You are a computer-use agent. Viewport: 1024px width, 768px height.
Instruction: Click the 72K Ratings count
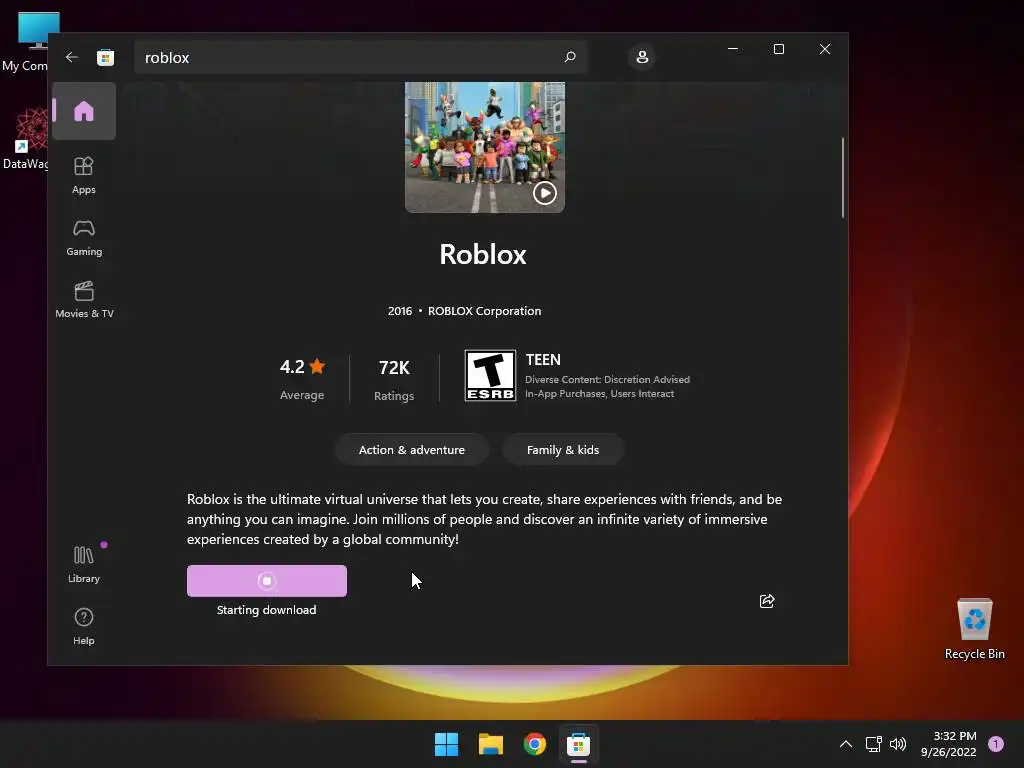coord(394,379)
